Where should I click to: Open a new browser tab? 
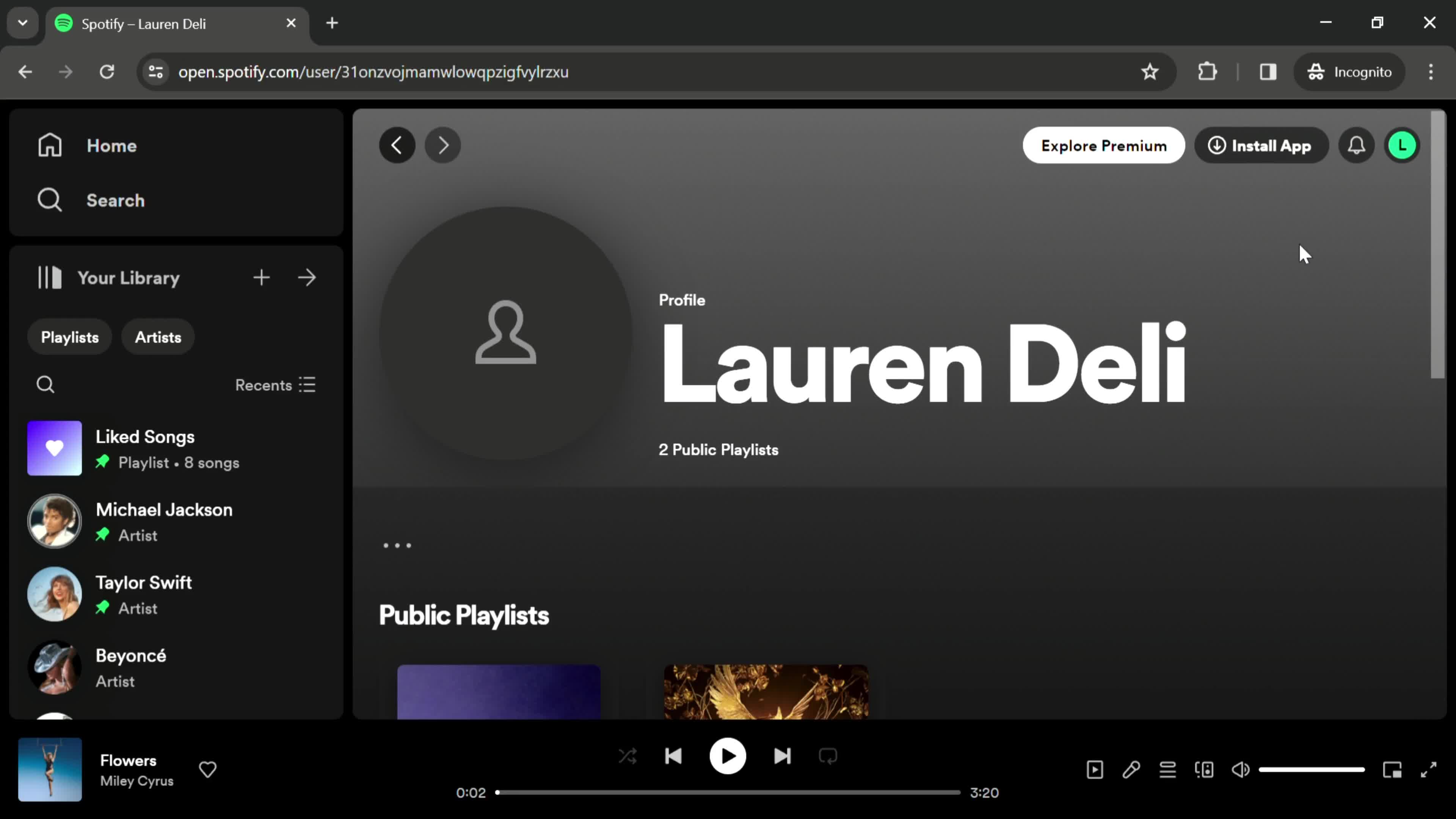tap(333, 23)
